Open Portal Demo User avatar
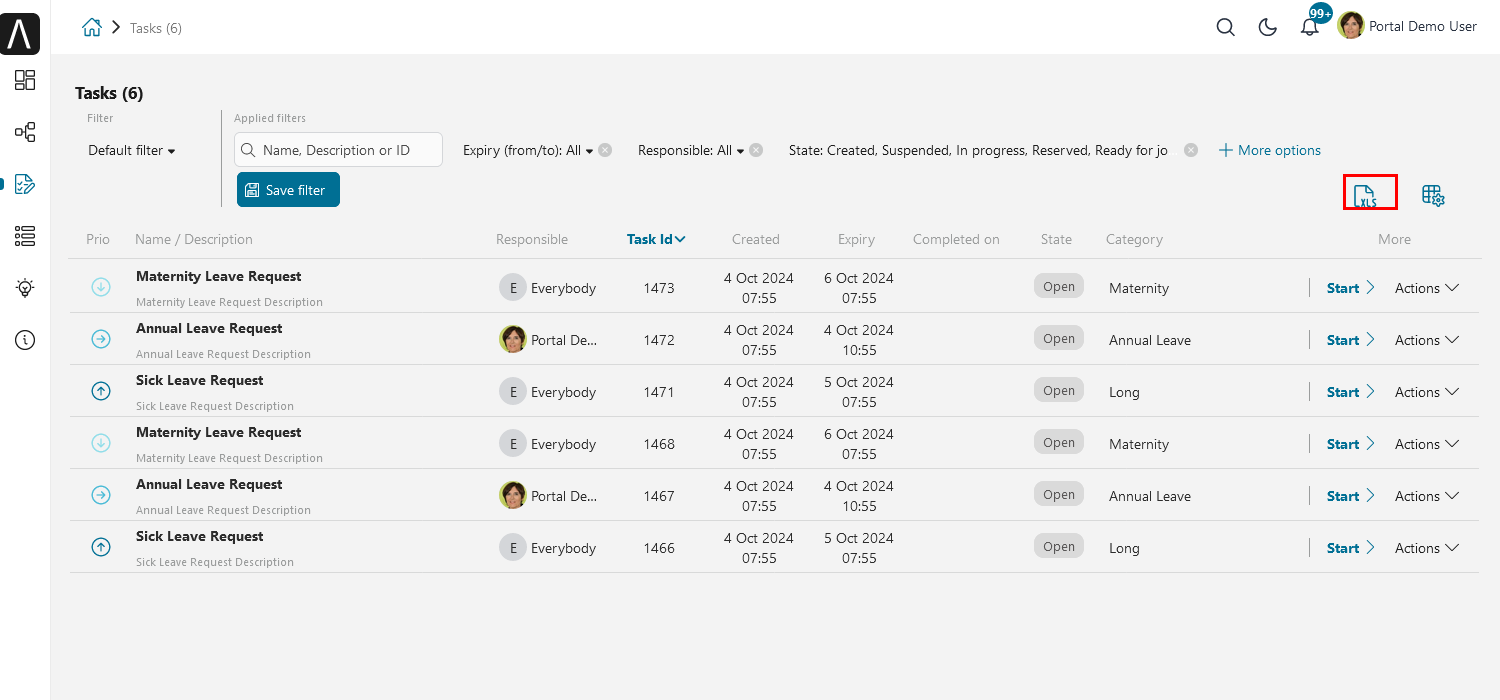Image resolution: width=1500 pixels, height=700 pixels. (x=1351, y=26)
